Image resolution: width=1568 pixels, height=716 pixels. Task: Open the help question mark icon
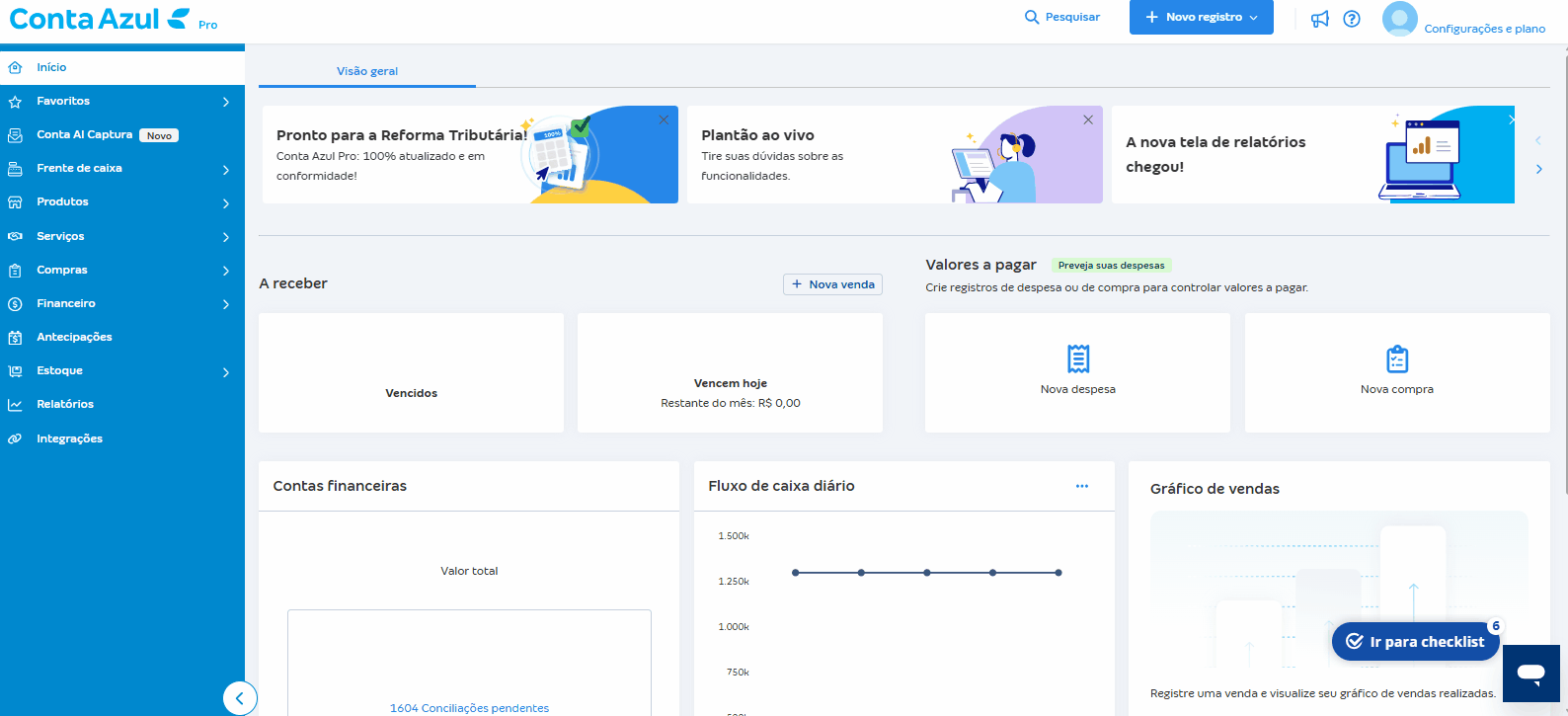[x=1352, y=19]
